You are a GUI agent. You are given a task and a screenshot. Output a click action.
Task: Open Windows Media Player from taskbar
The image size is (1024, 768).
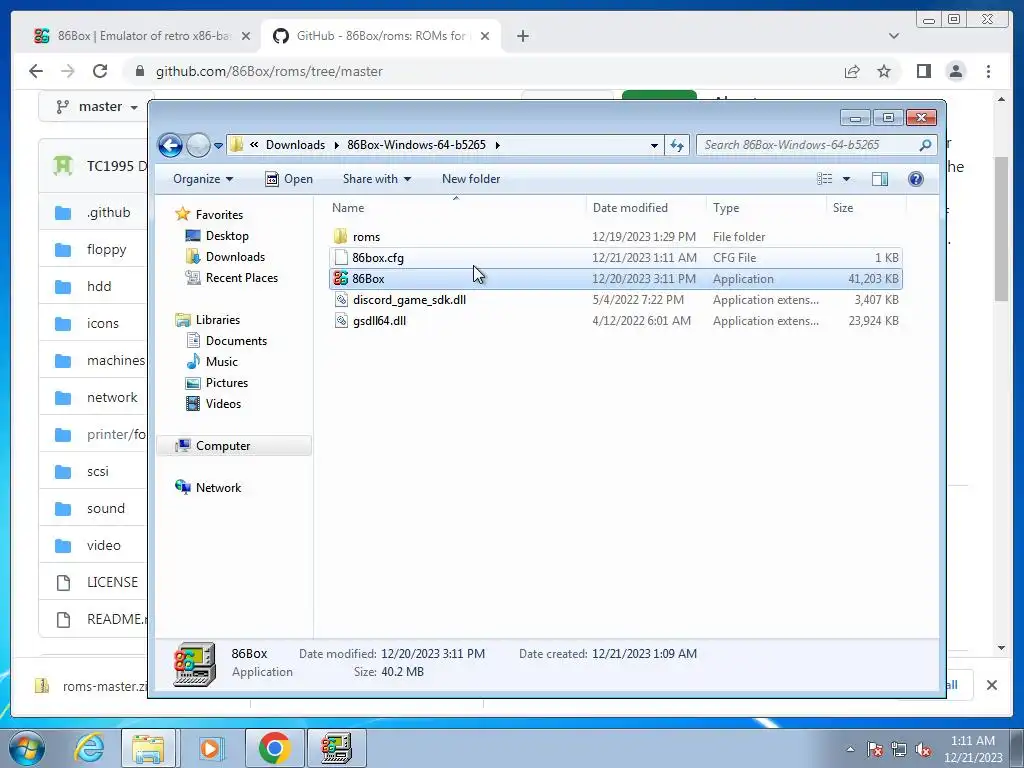[210, 748]
